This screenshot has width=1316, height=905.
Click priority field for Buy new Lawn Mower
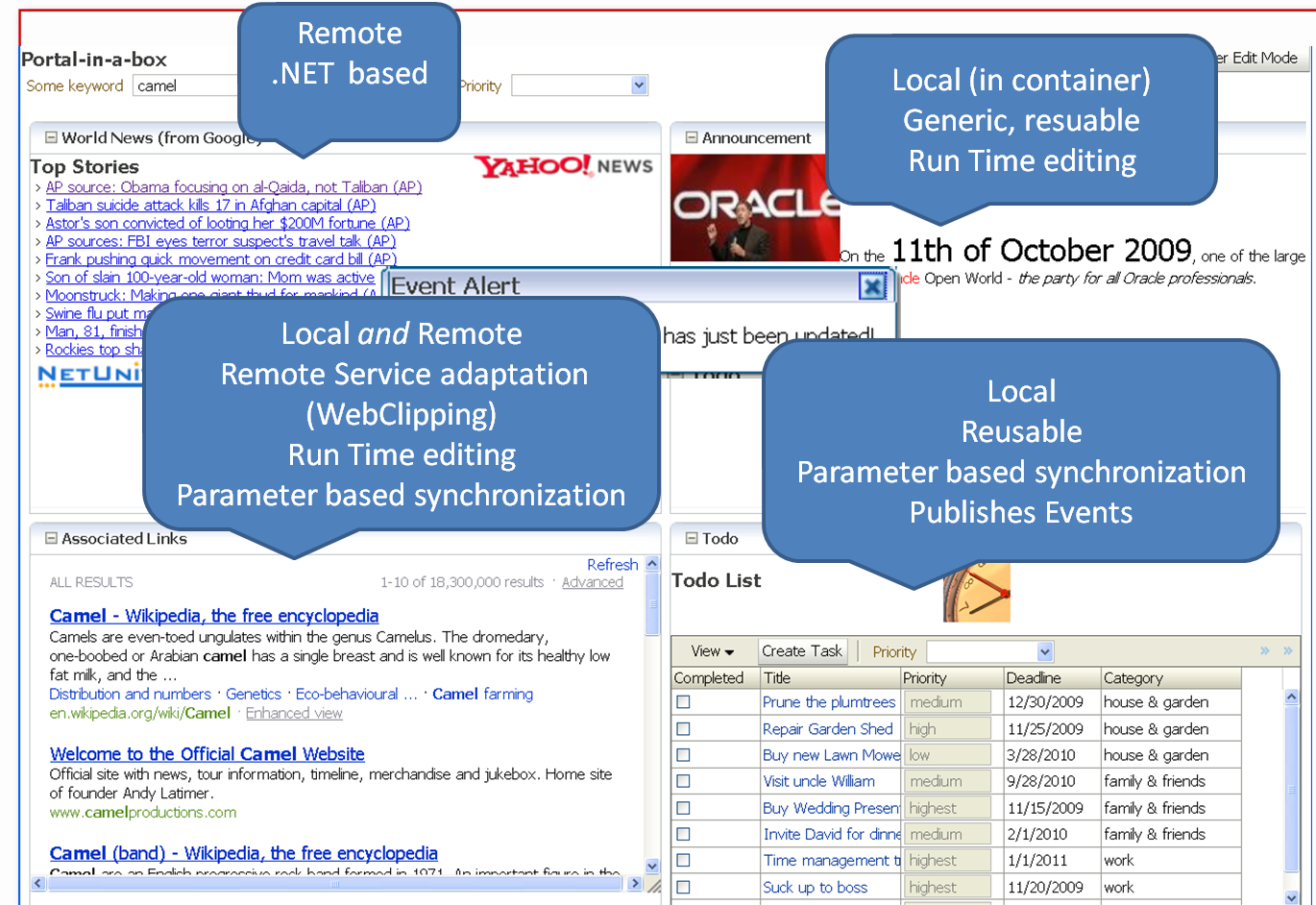tap(947, 755)
